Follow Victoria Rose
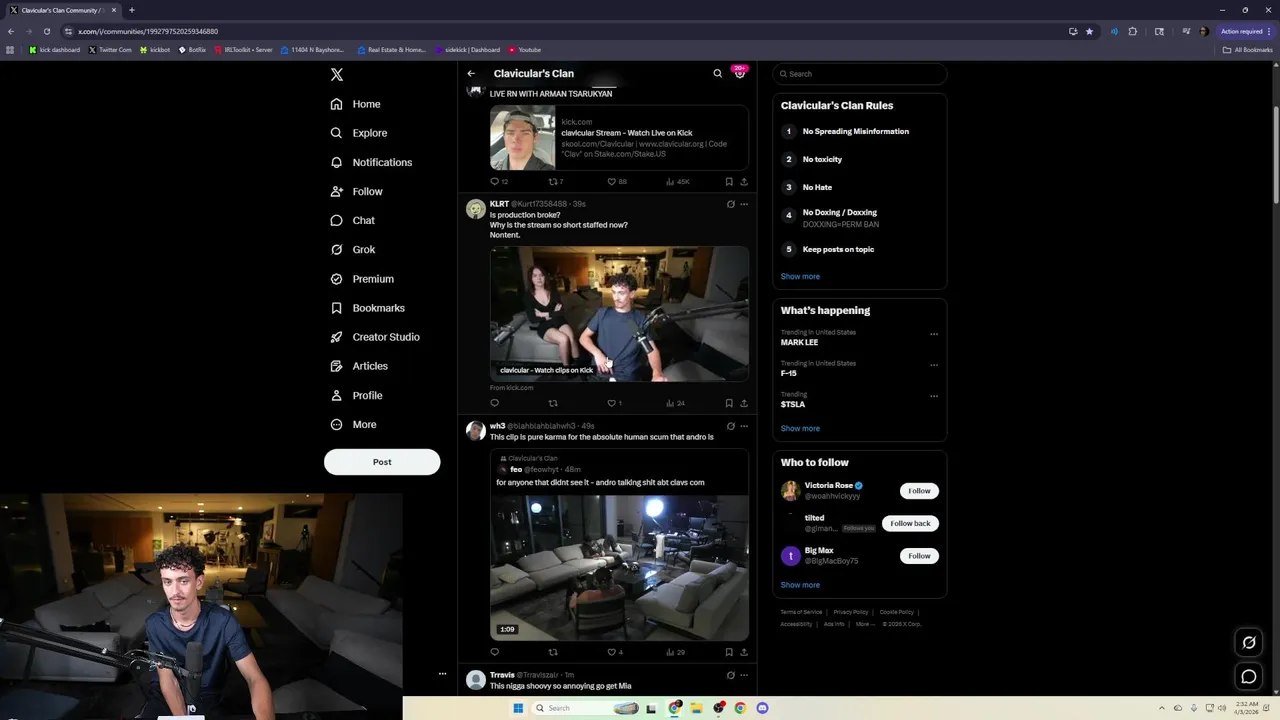Viewport: 1280px width, 720px height. [x=919, y=491]
